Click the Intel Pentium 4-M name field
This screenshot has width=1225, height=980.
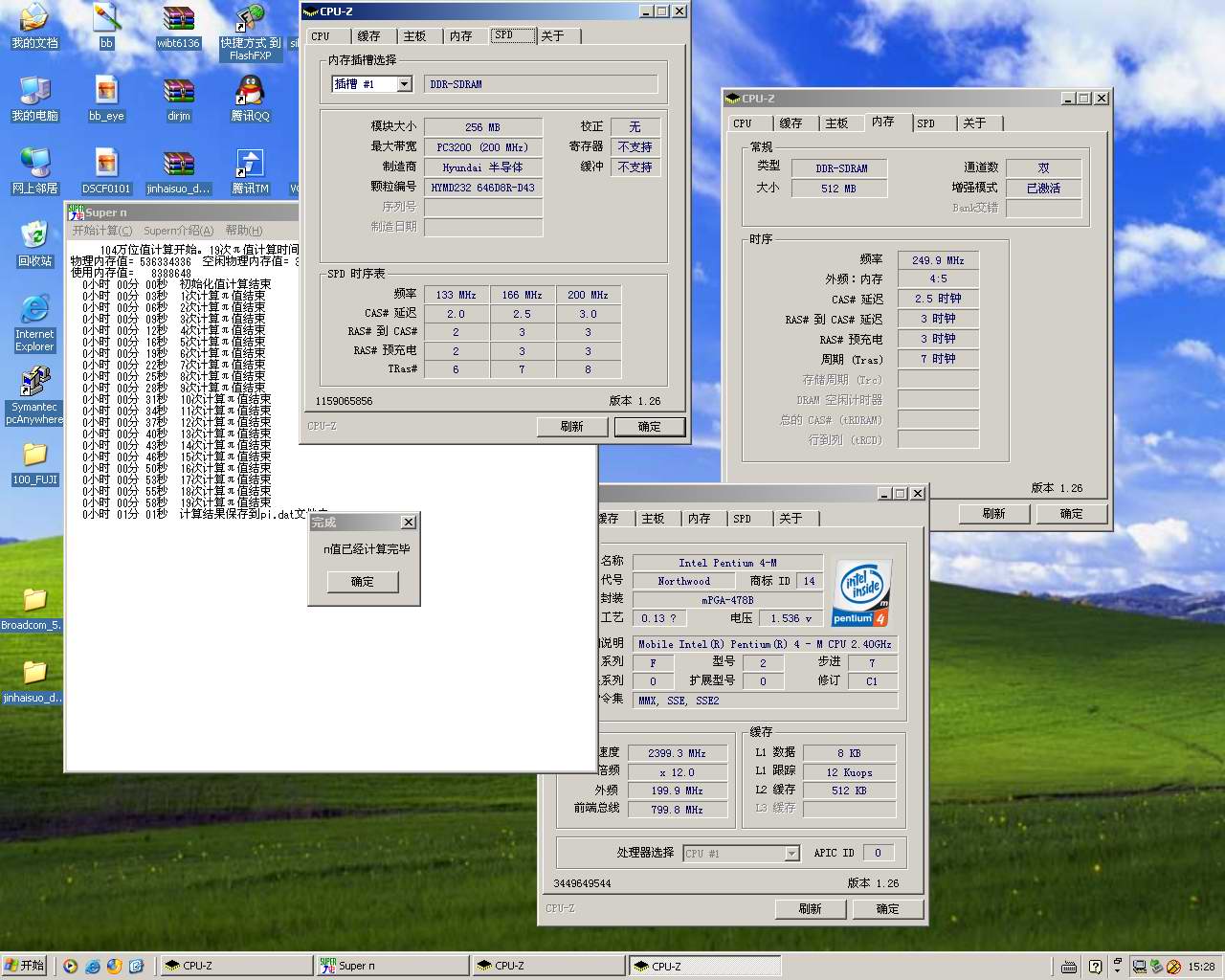tap(727, 563)
